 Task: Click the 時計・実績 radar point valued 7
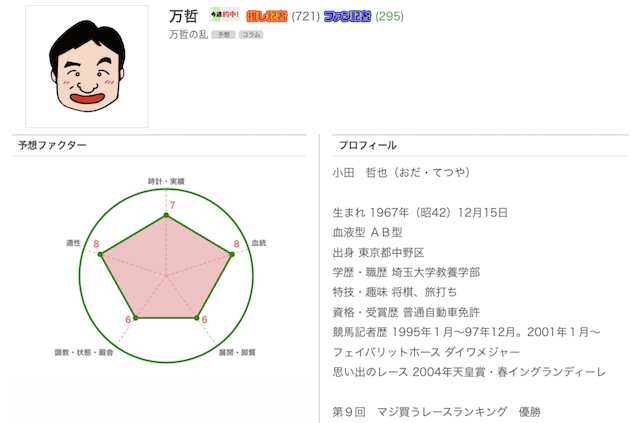[166, 215]
